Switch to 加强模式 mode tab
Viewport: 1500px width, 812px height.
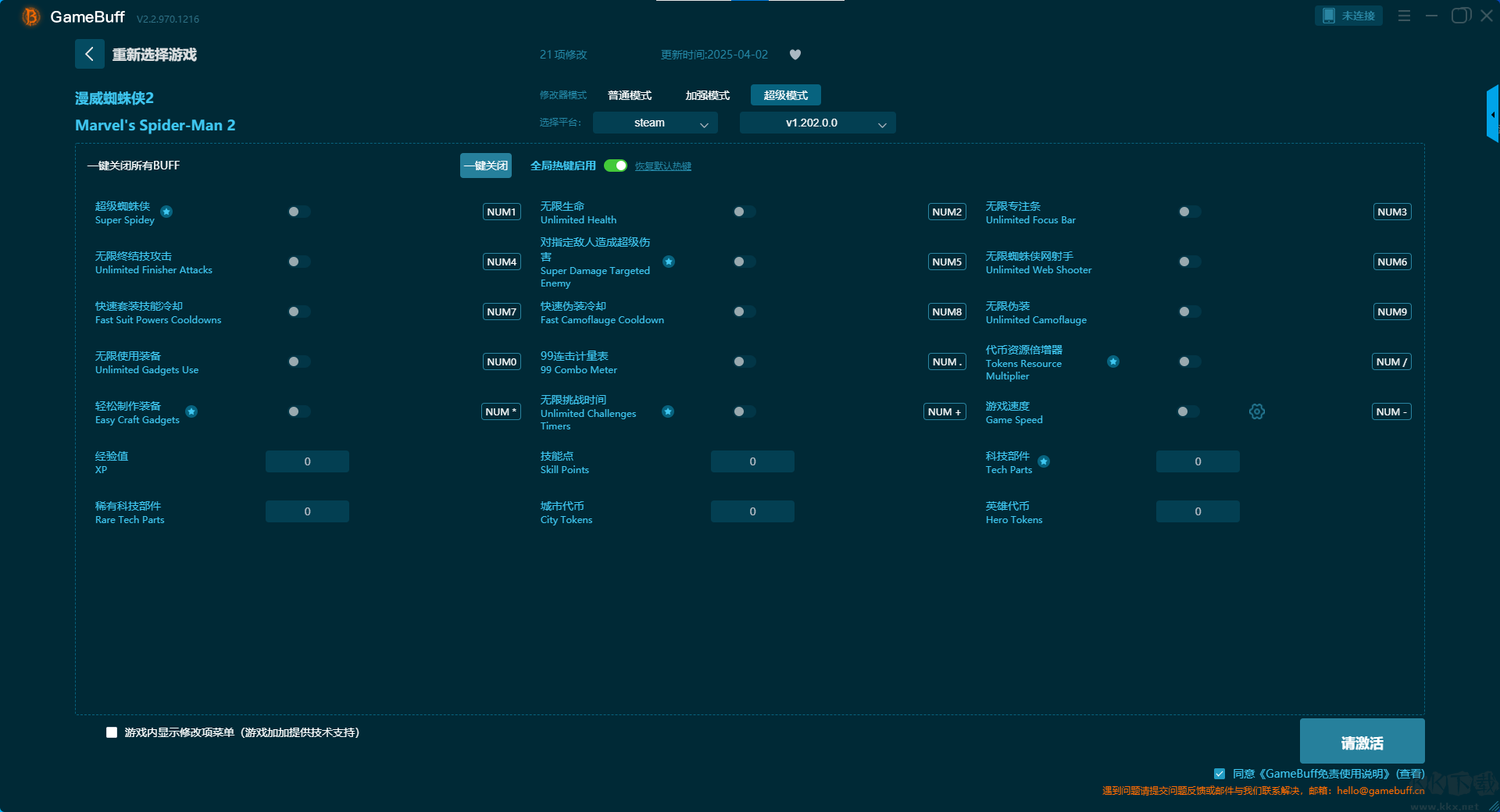point(707,95)
